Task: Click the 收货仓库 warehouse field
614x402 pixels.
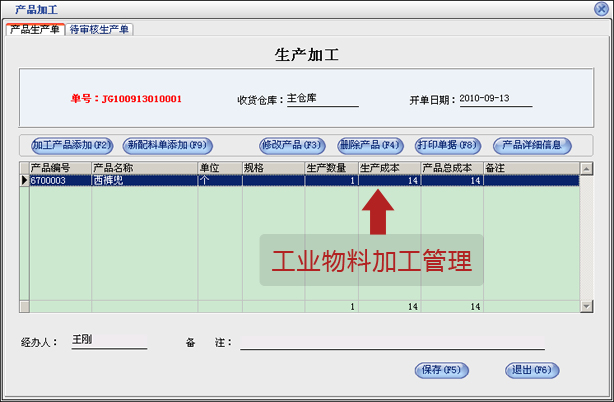Action: click(321, 99)
